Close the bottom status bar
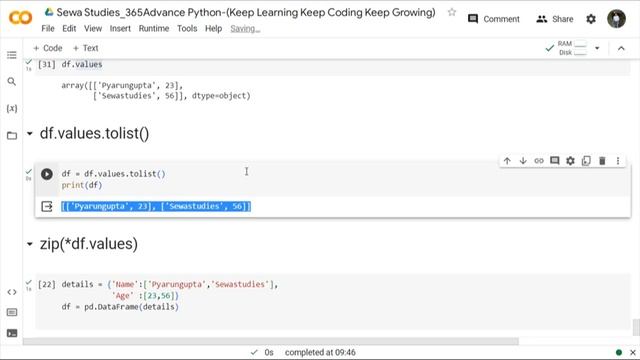Image resolution: width=640 pixels, height=360 pixels. 633,352
